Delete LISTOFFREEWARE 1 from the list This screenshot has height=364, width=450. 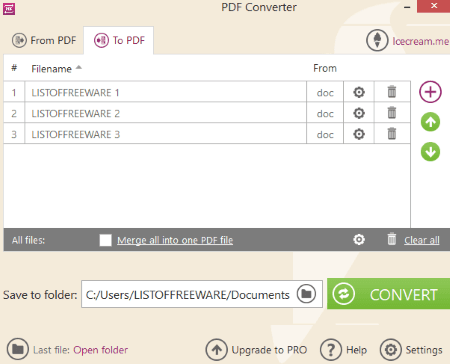tap(392, 92)
